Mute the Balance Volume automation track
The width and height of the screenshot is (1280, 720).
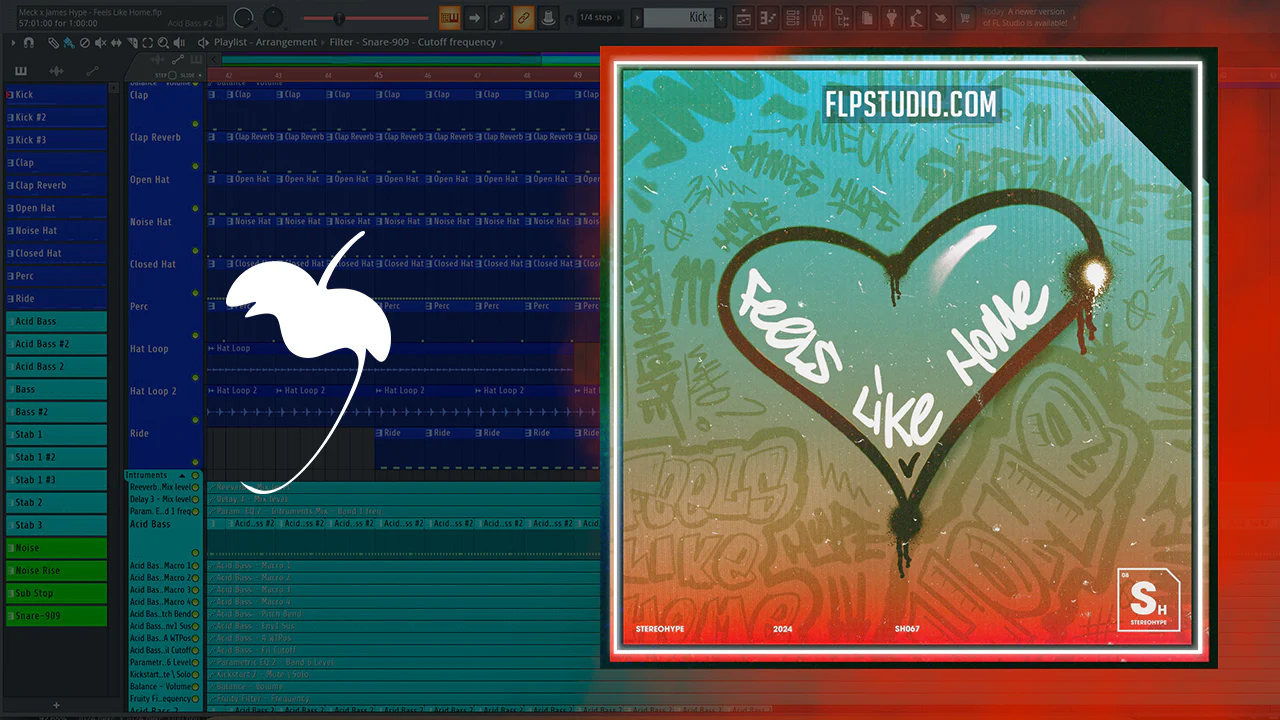point(195,686)
